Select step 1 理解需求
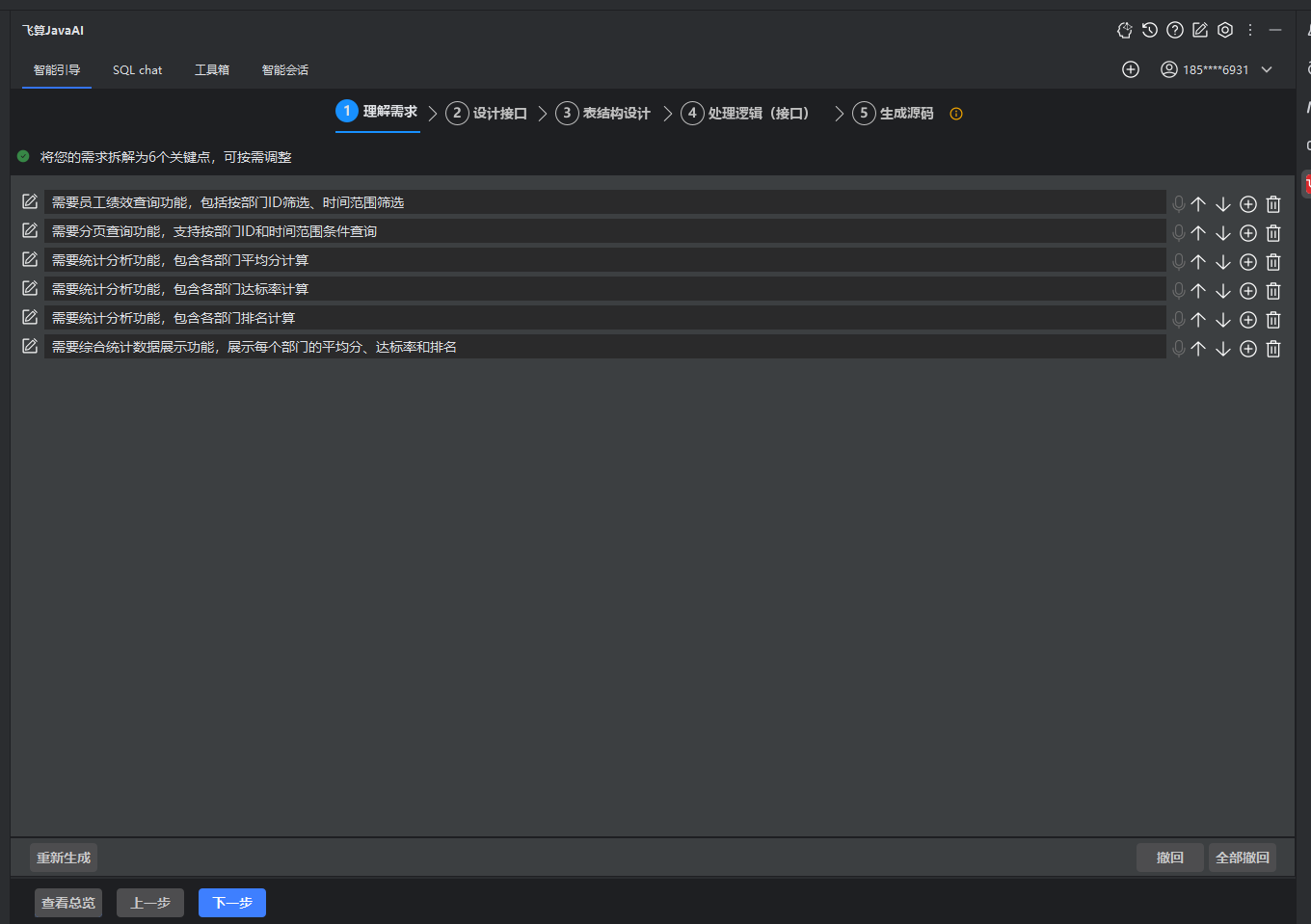The width and height of the screenshot is (1311, 924). [x=377, y=112]
